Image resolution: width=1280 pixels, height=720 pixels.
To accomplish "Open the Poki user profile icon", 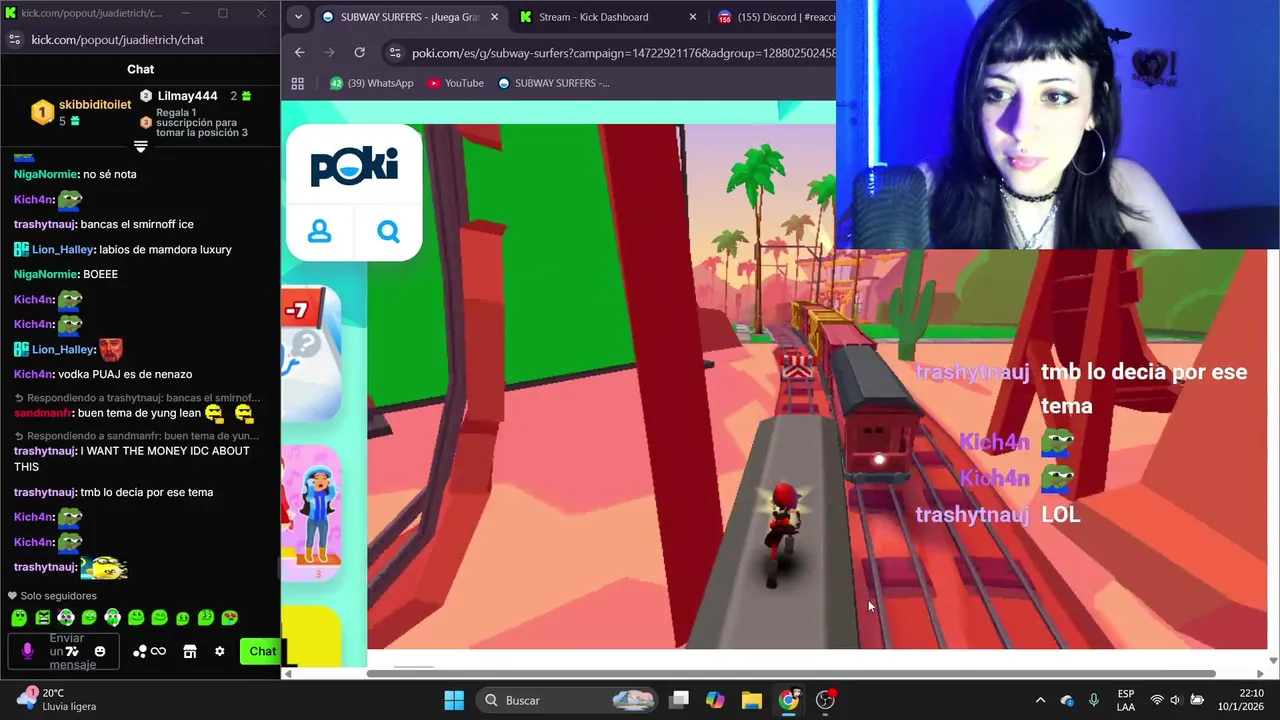I will [x=320, y=232].
